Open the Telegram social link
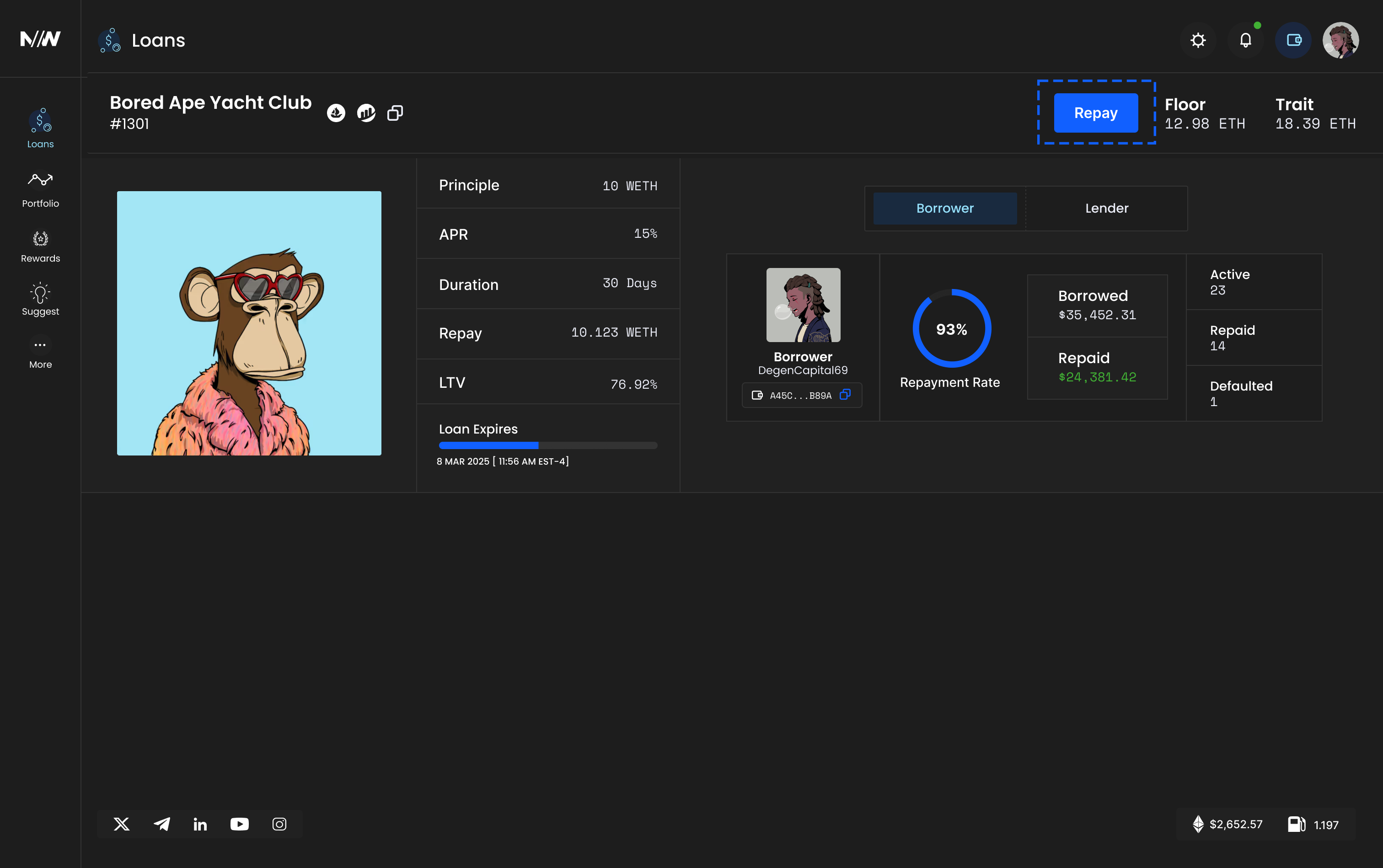The height and width of the screenshot is (868, 1383). (161, 825)
